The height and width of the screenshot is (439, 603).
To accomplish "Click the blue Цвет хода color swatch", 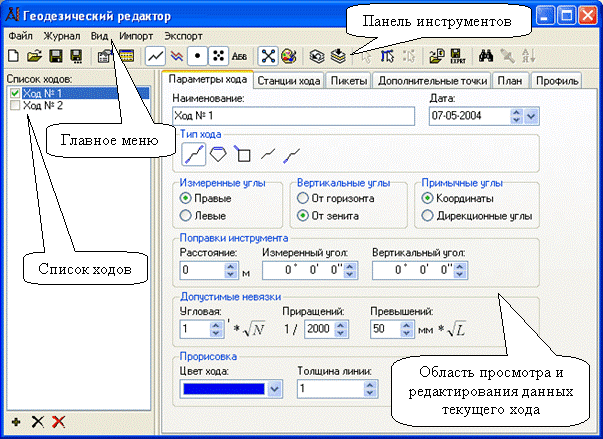I will coord(224,389).
